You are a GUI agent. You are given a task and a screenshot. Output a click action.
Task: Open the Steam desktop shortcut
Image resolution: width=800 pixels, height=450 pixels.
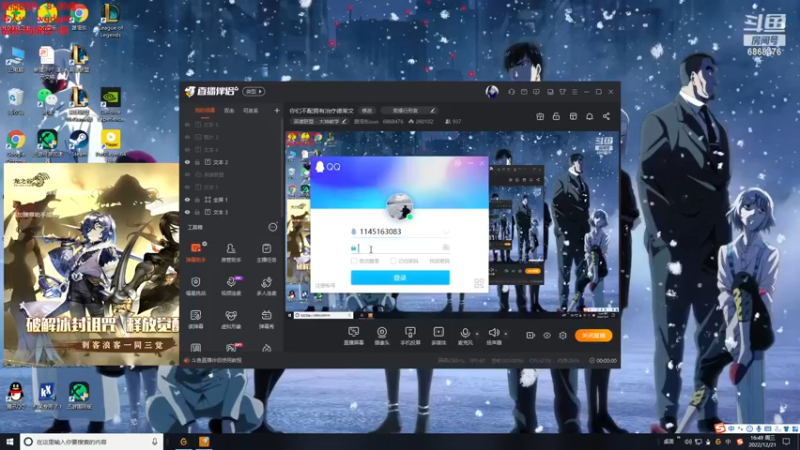tap(78, 143)
